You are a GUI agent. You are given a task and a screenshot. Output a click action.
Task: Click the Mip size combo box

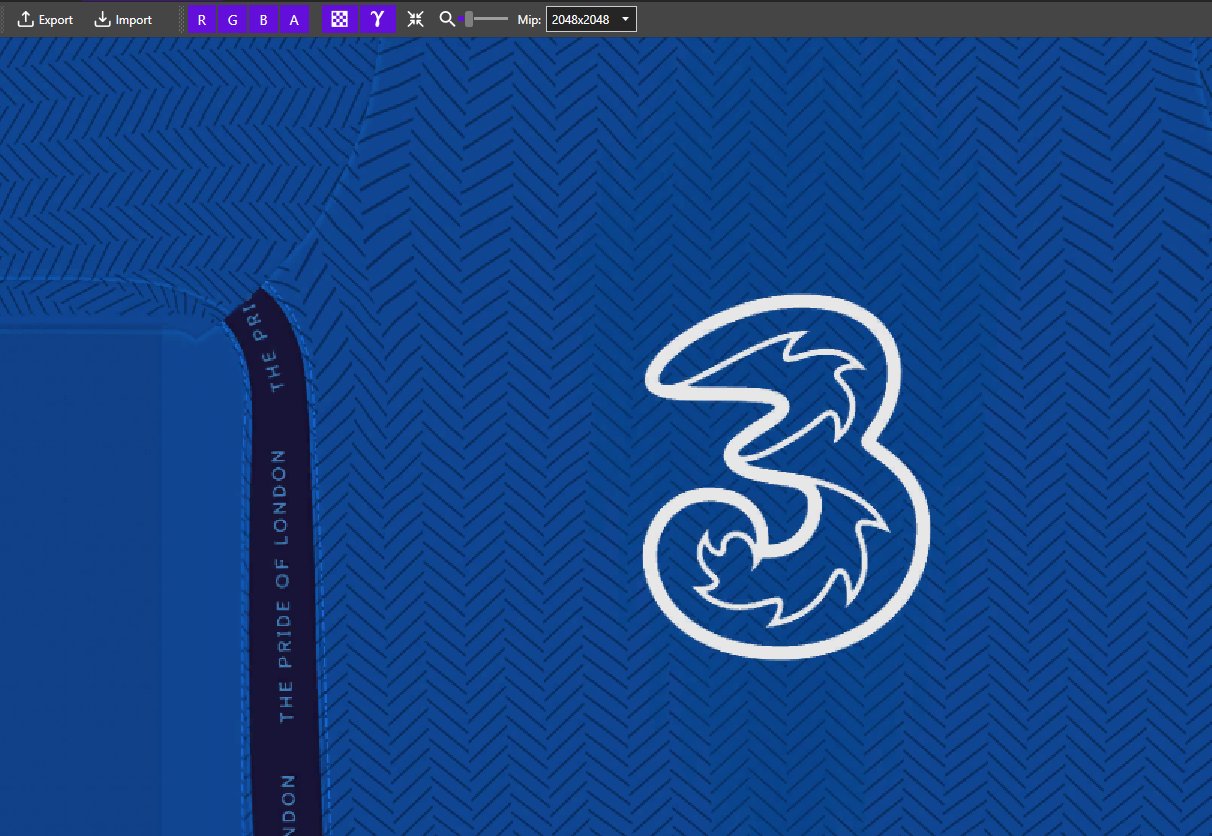590,18
